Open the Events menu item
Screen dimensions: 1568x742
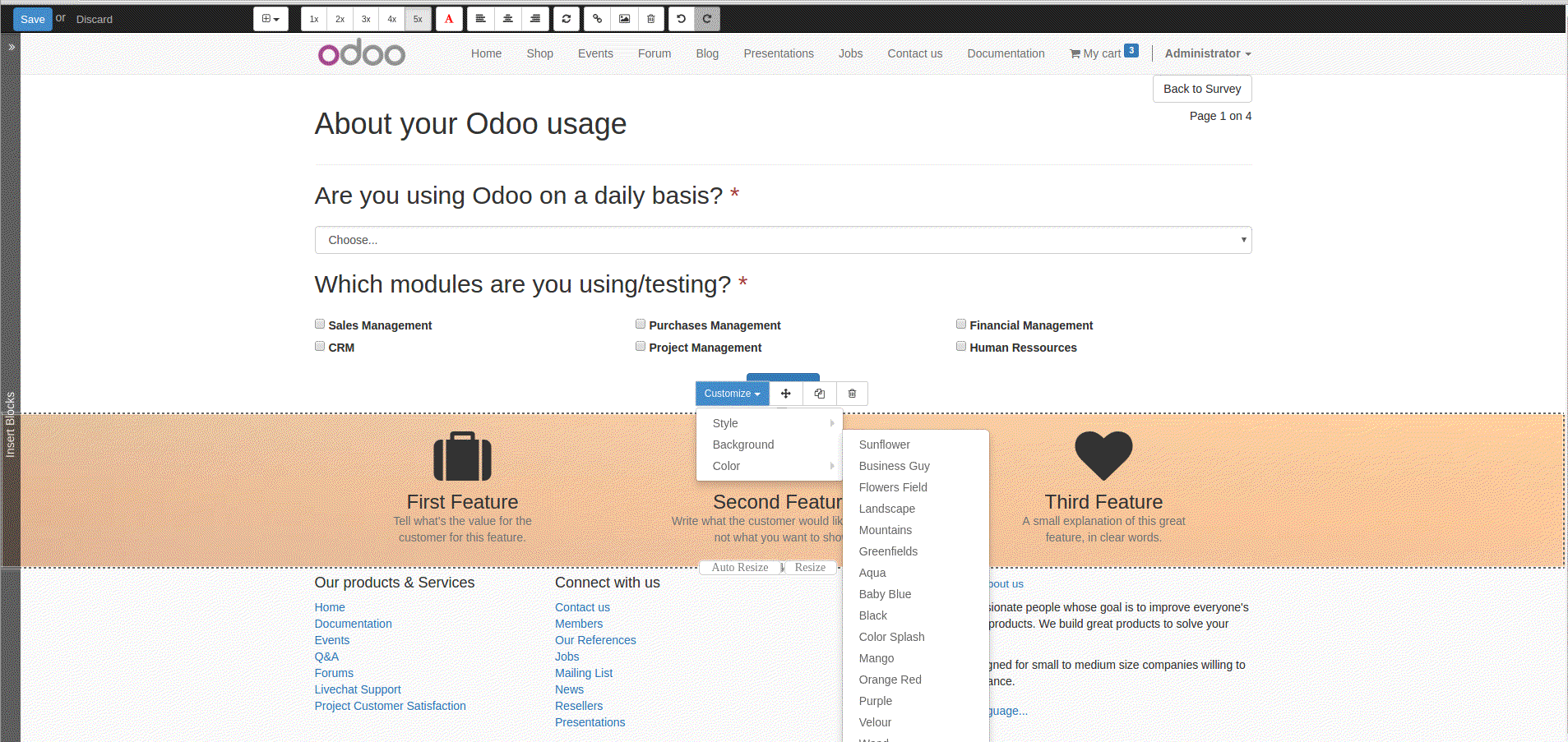[x=595, y=53]
